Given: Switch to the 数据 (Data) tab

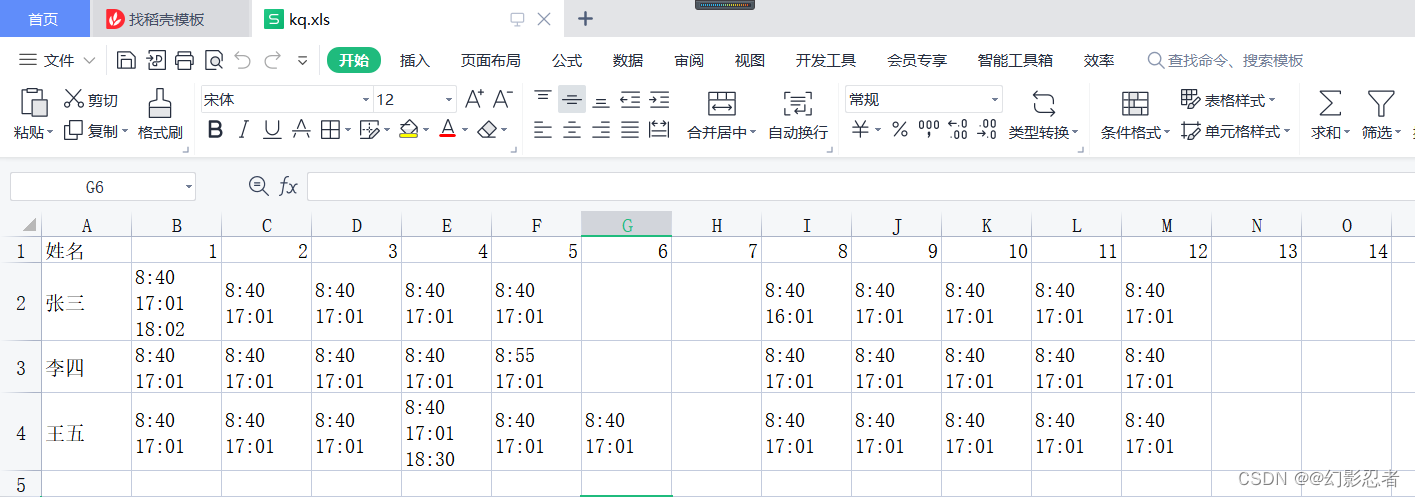Looking at the screenshot, I should click(628, 61).
